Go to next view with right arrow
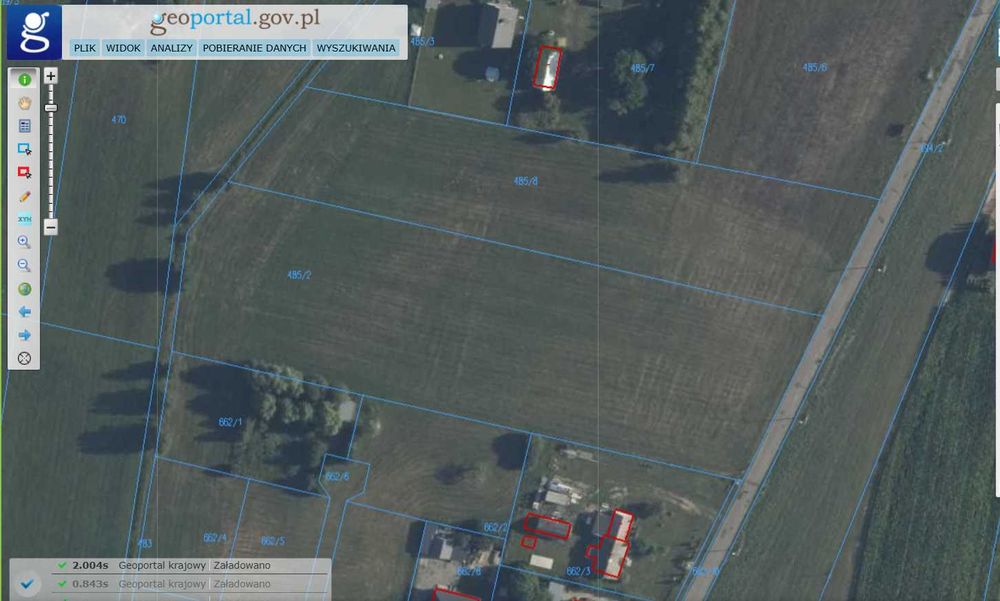This screenshot has height=601, width=1000. (x=24, y=335)
